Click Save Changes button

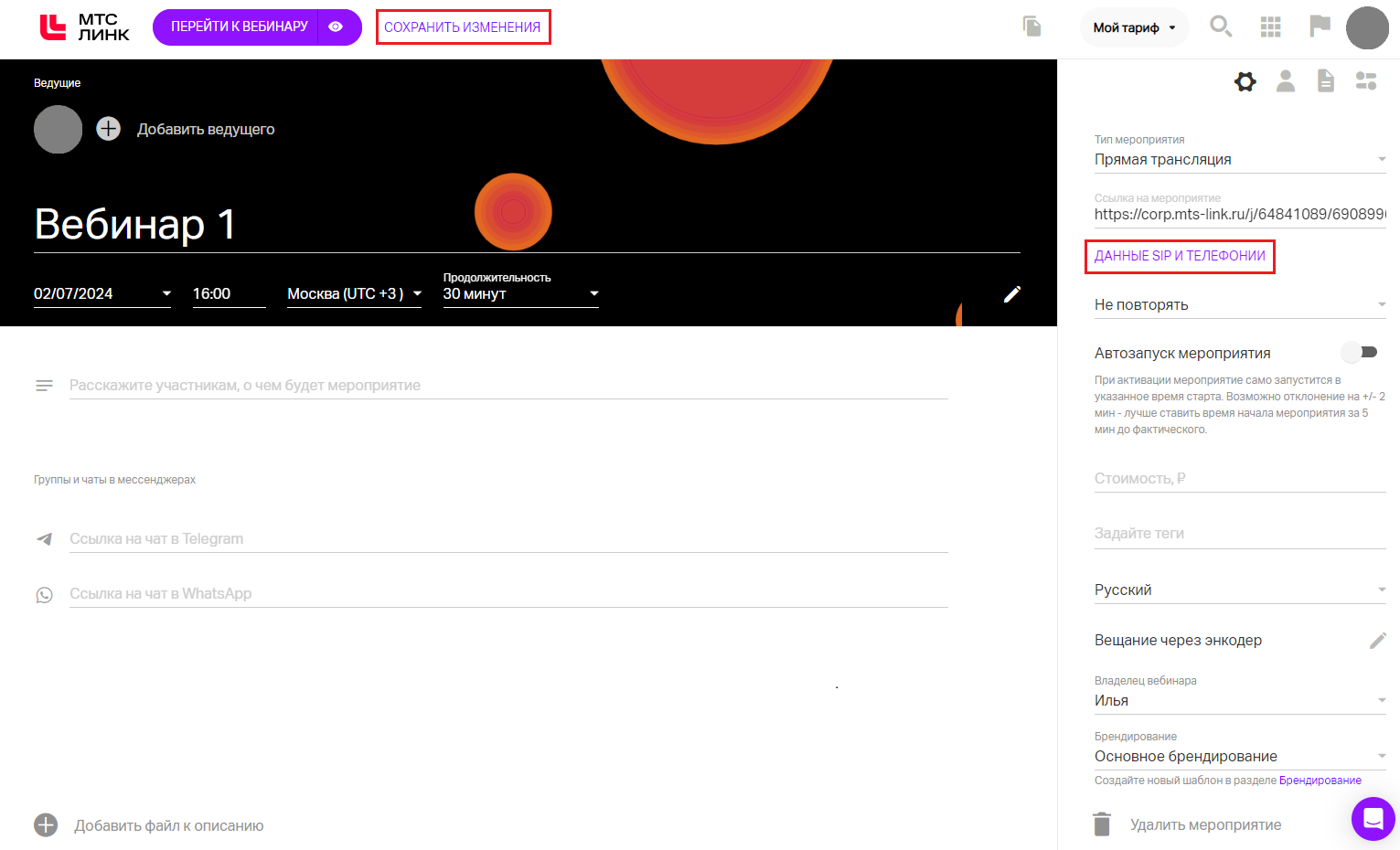[x=463, y=27]
